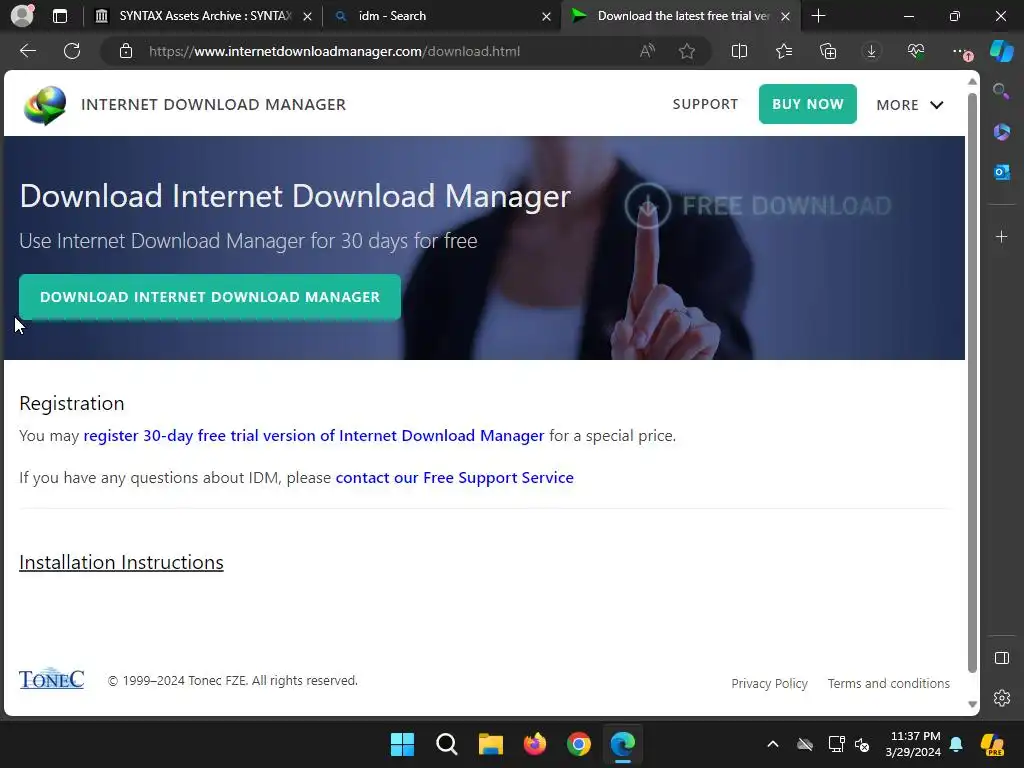Activate the Read aloud icon
This screenshot has width=1024, height=768.
647,51
